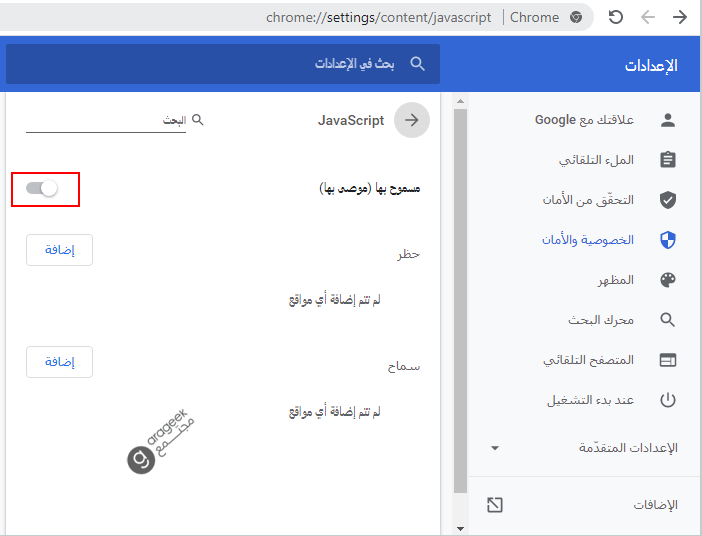702x536 pixels.
Task: Click إضافة button in the حظر section
Action: (x=60, y=250)
